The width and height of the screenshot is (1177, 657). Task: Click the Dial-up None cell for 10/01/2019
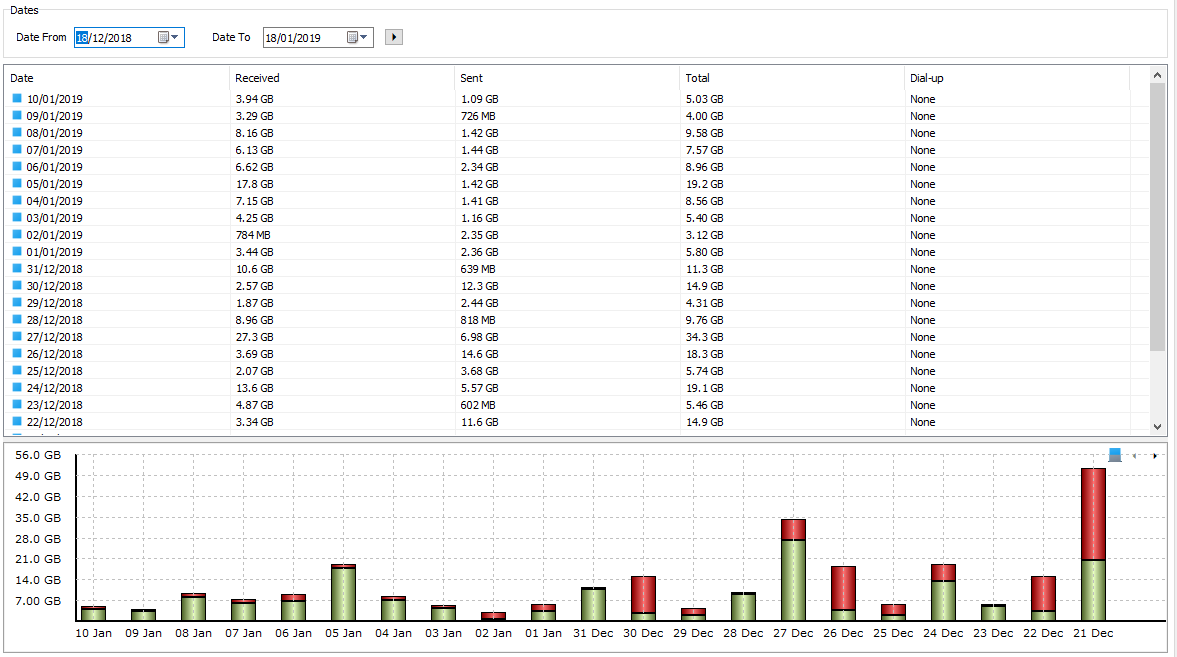923,99
